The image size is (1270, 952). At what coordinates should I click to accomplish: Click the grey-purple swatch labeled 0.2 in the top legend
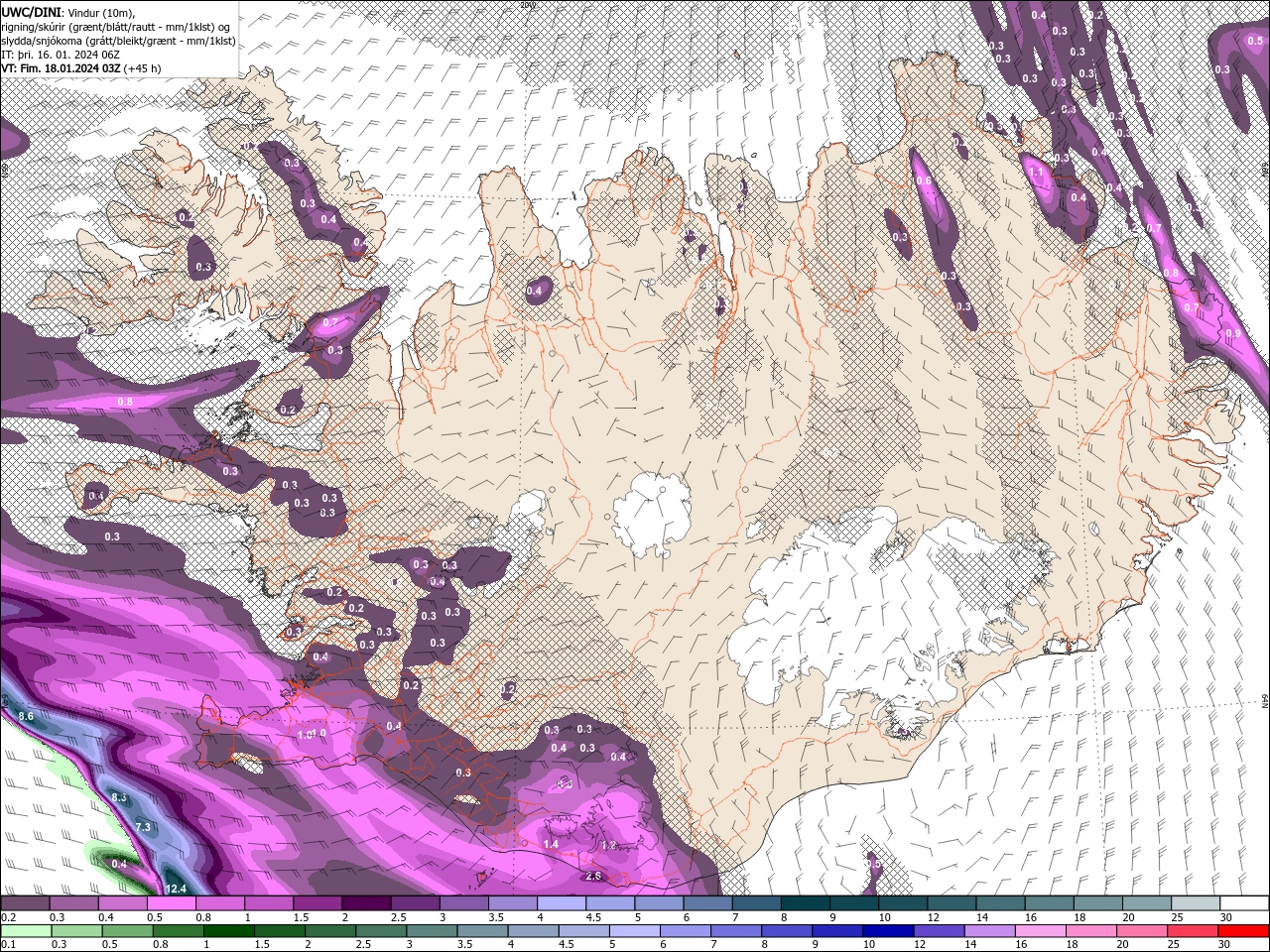(25, 903)
